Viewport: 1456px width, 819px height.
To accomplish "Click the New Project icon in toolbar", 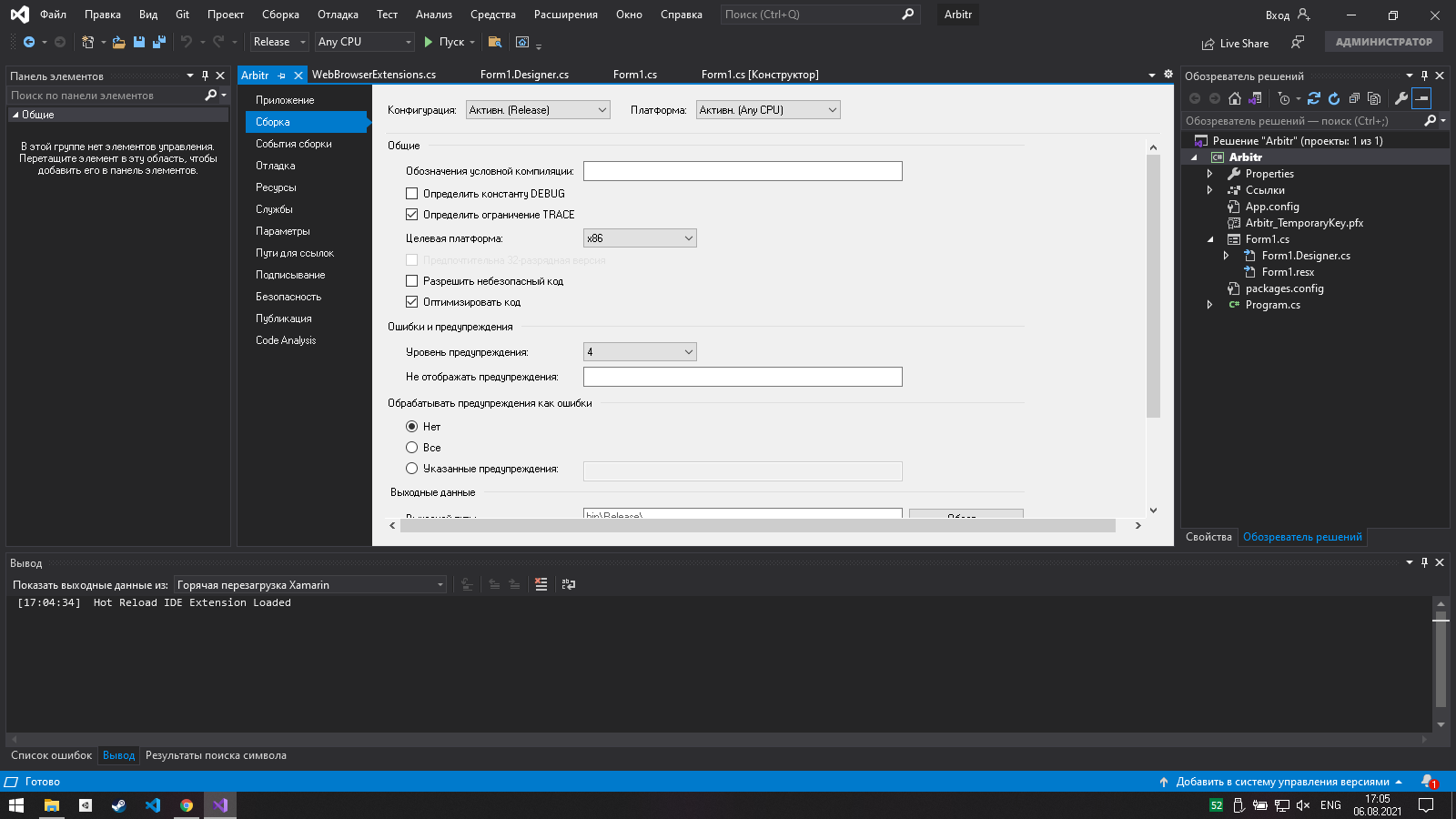I will pyautogui.click(x=87, y=42).
